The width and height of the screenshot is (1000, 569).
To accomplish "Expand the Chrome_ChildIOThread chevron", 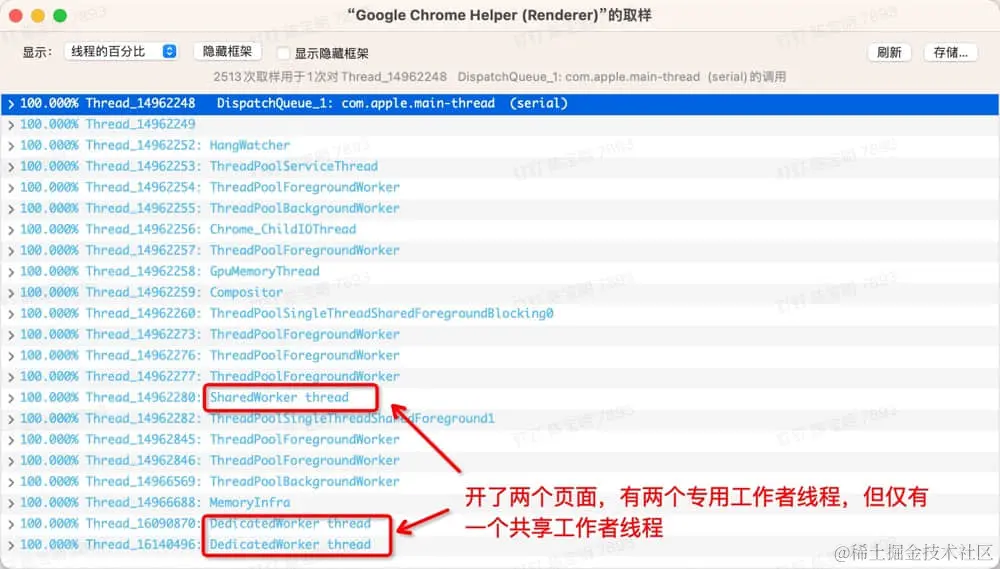I will pyautogui.click(x=11, y=230).
